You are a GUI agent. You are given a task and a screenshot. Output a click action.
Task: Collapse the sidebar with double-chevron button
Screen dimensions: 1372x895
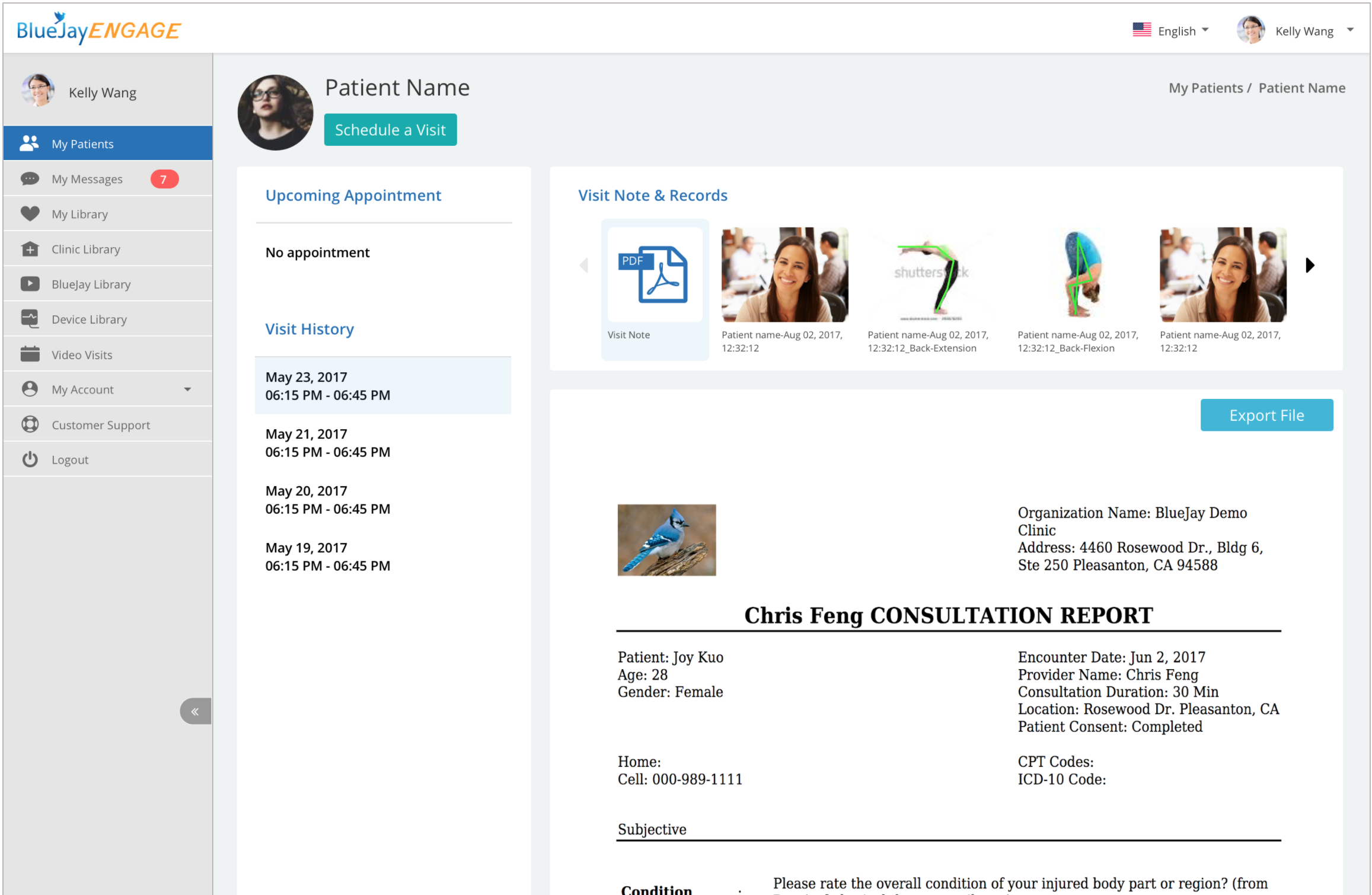coord(195,711)
